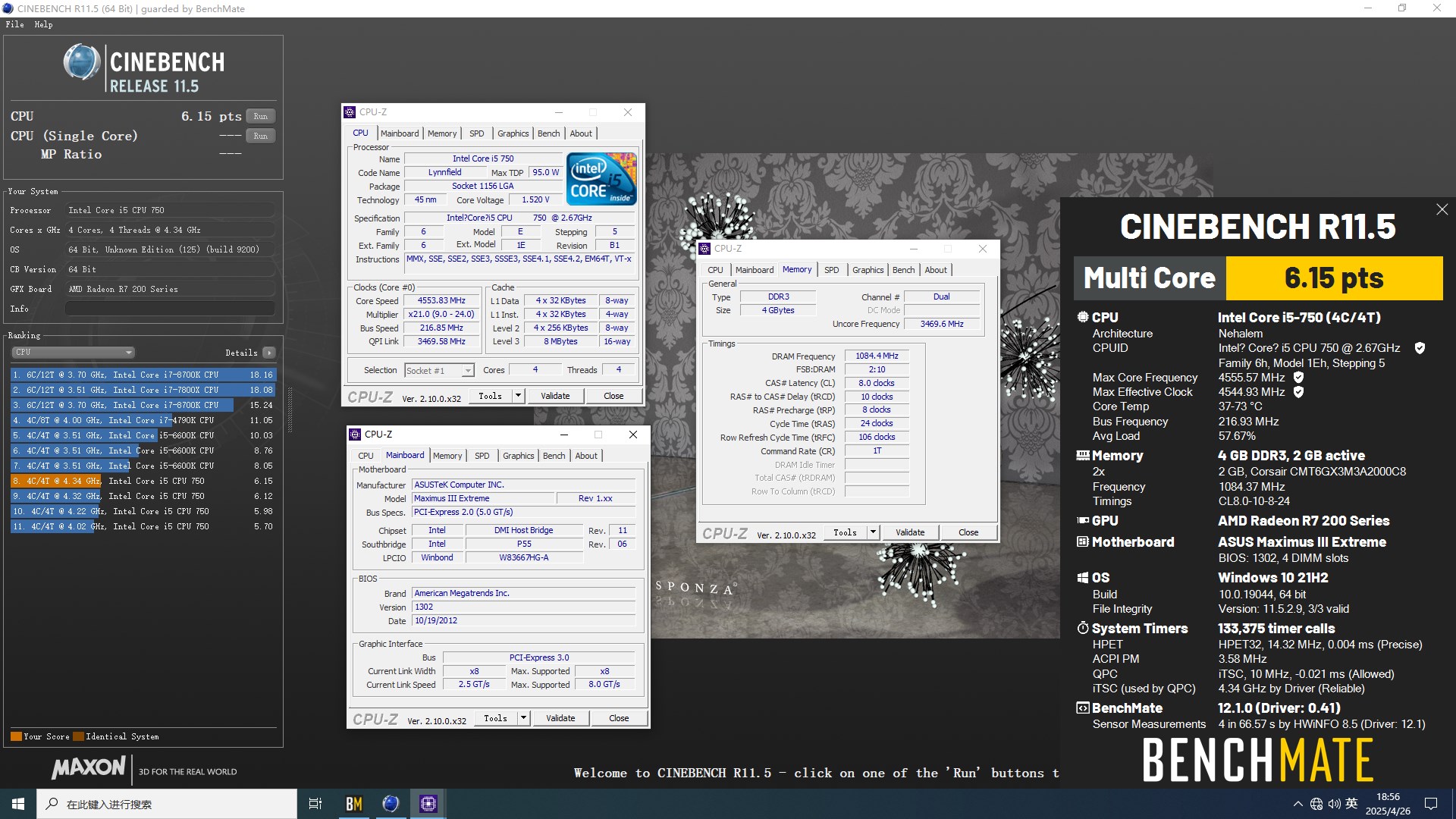
Task: Click the BenchMate Memory section icon
Action: (x=1083, y=456)
